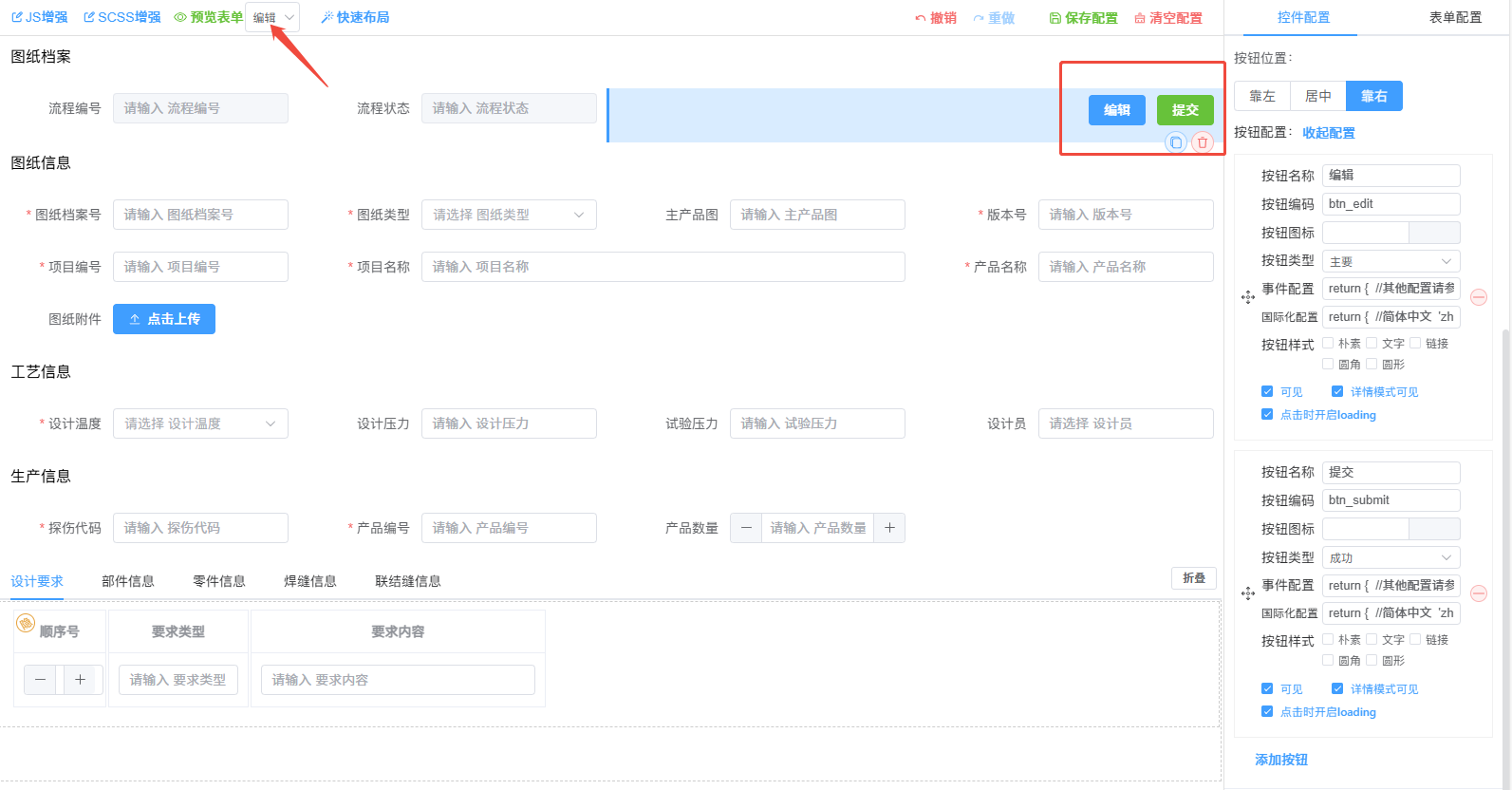This screenshot has height=790, width=1512.
Task: Remove the 编辑 button config via minus icon
Action: point(1478,297)
